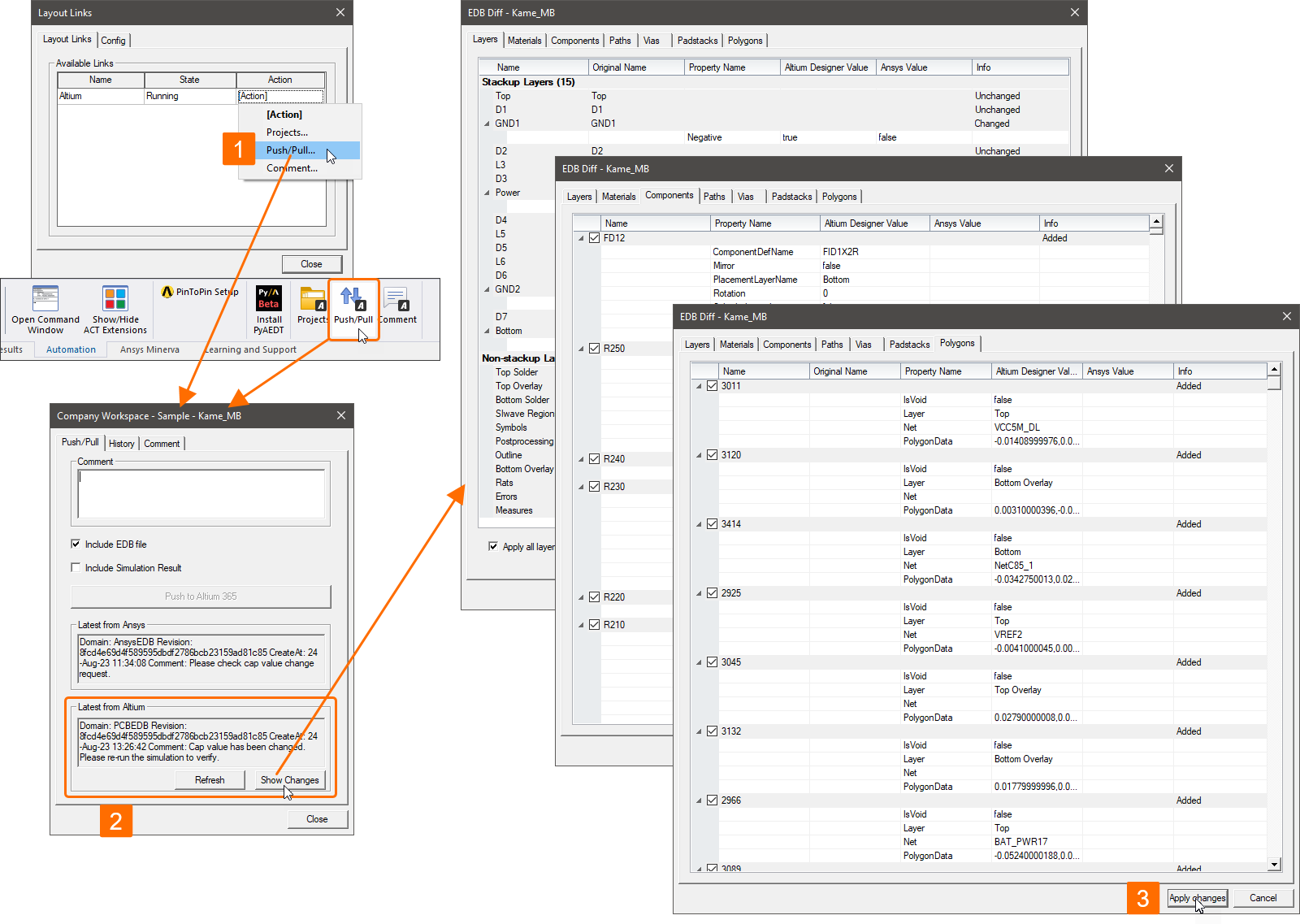
Task: Switch to the Automation ribbon tab
Action: coord(71,349)
